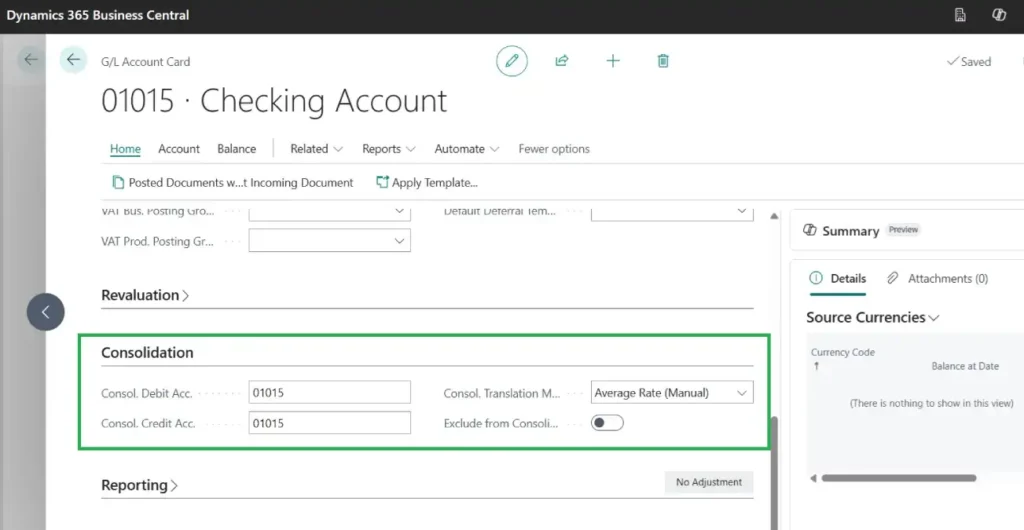Click the pencil edit icon
Viewport: 1024px width, 530px height.
[x=512, y=61]
